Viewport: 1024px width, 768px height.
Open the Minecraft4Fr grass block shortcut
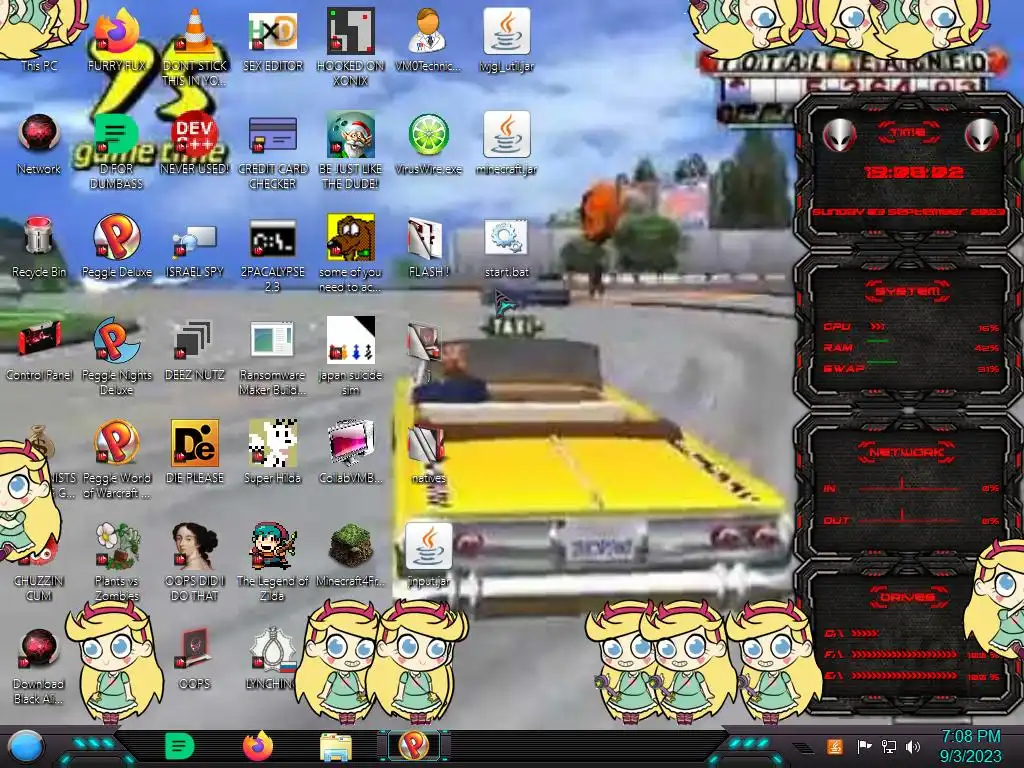(x=350, y=555)
